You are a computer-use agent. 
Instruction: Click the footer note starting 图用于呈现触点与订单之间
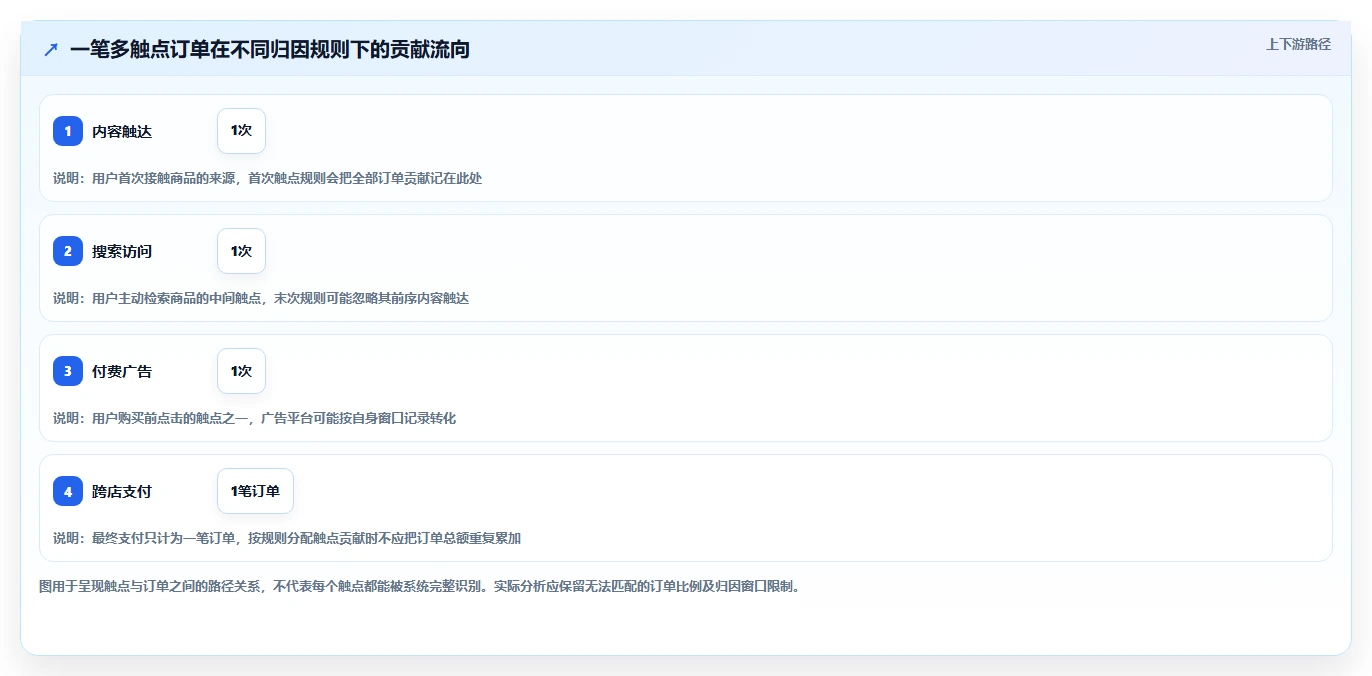pyautogui.click(x=419, y=586)
